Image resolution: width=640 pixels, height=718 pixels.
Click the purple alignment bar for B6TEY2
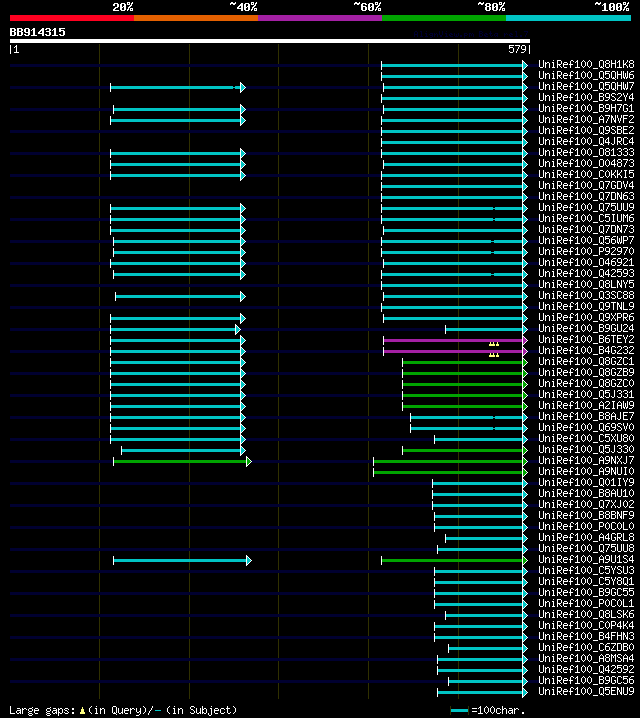pos(456,340)
